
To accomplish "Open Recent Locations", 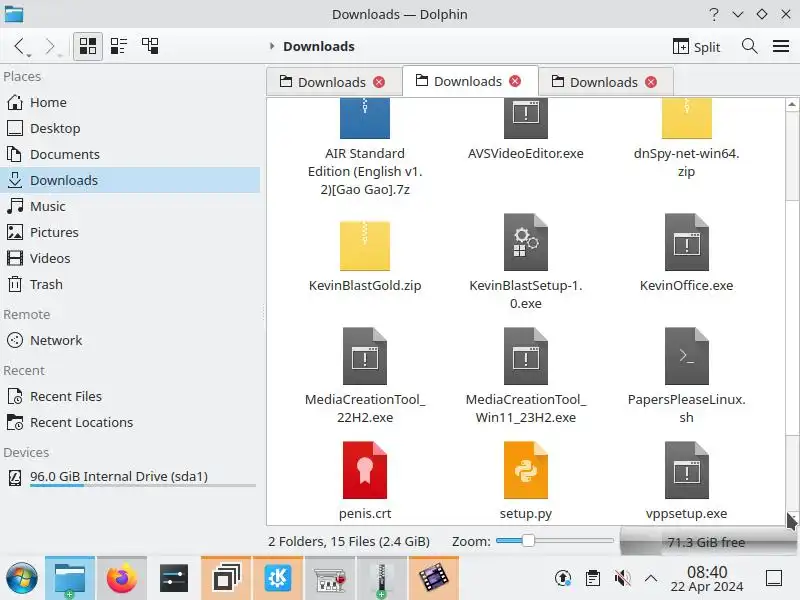I will (130, 422).
